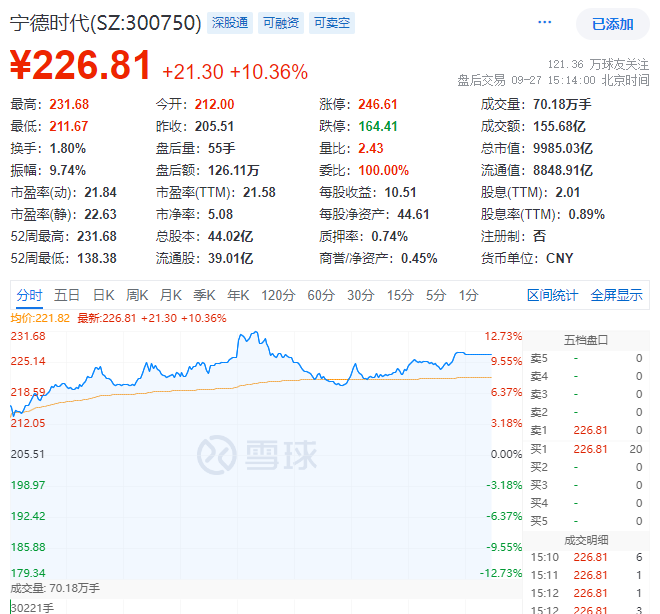Click the 已添加 watchlist button

tap(612, 23)
